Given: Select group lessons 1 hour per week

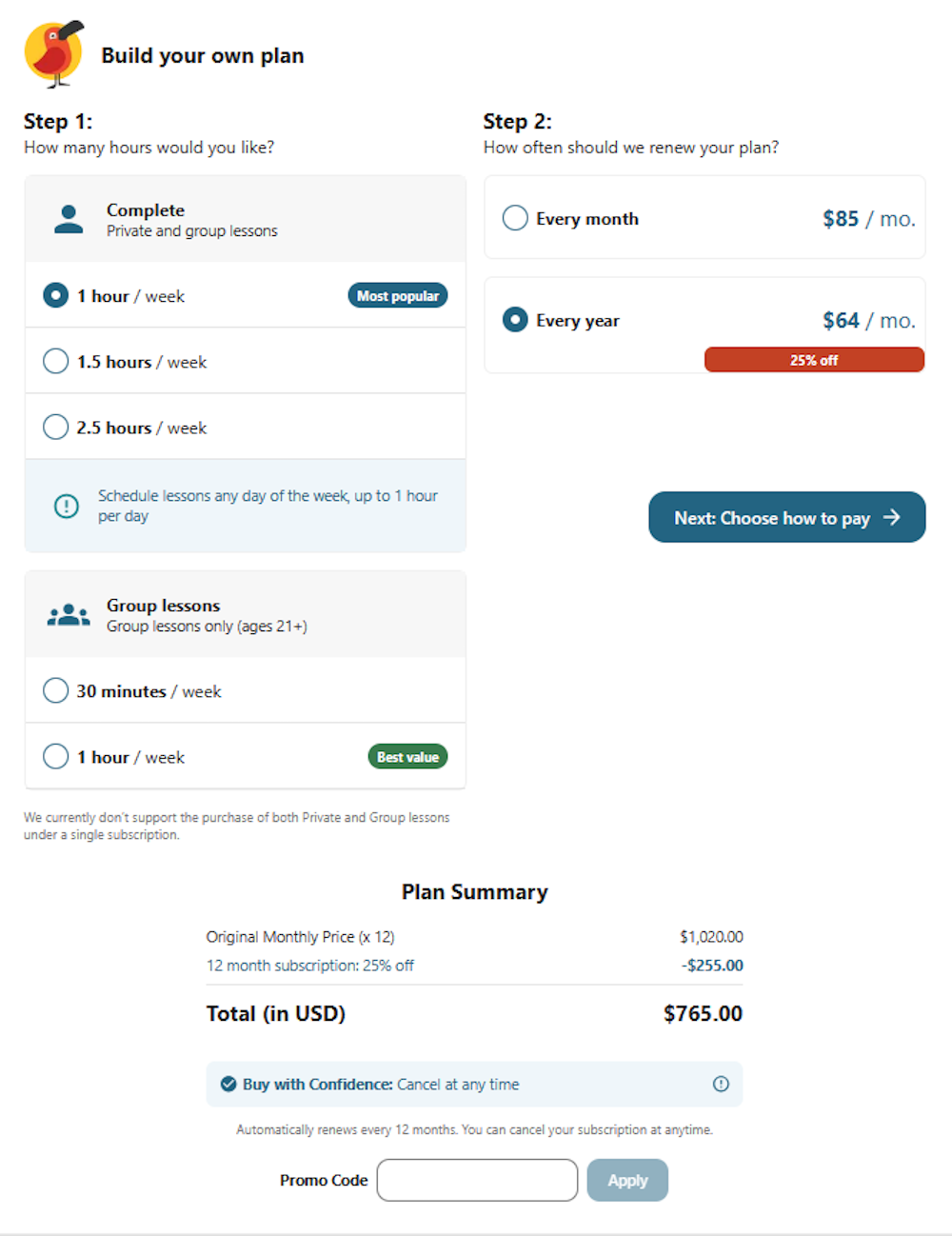Looking at the screenshot, I should (246, 756).
